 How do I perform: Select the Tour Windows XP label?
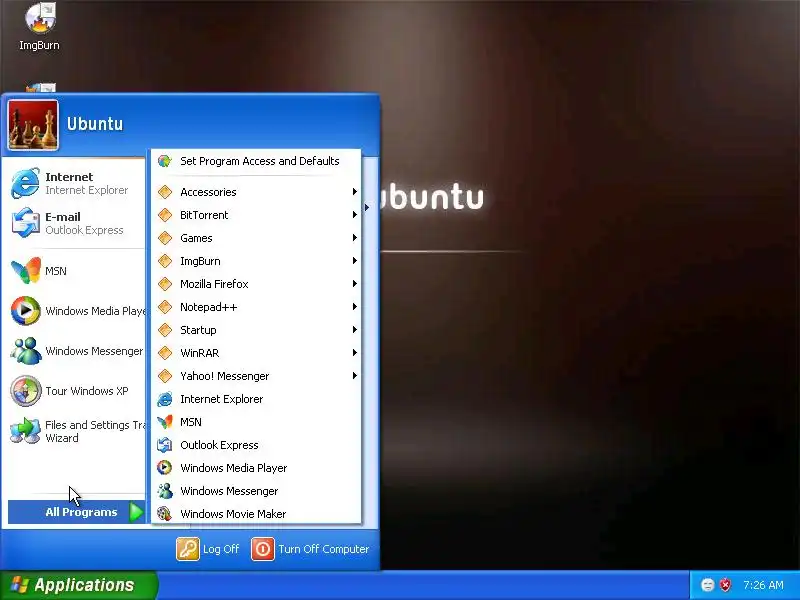click(87, 391)
